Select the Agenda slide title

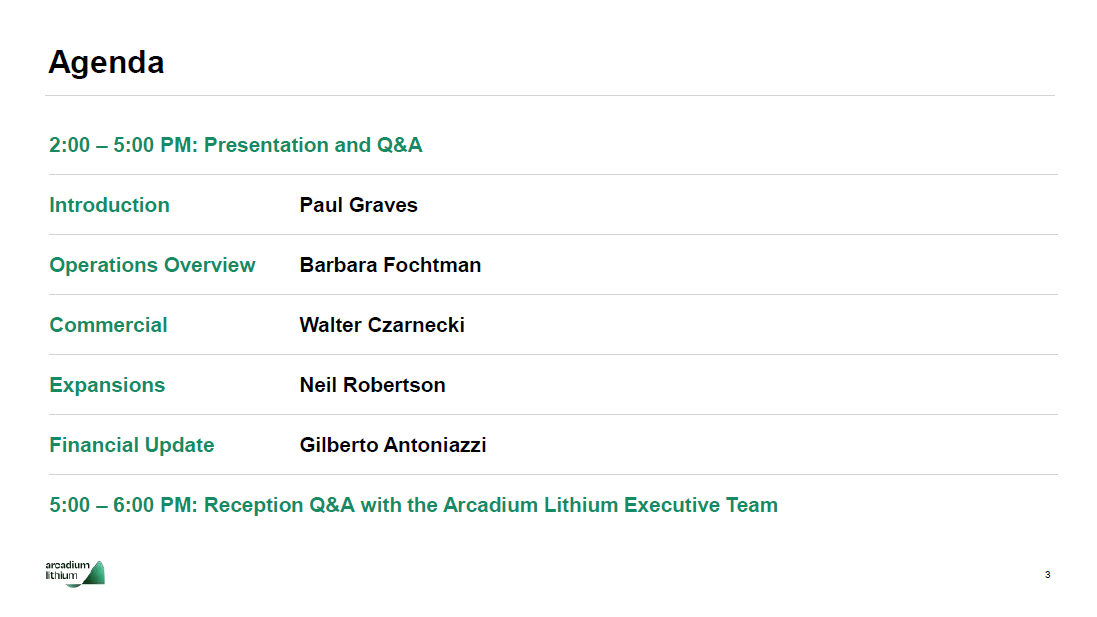click(x=106, y=63)
